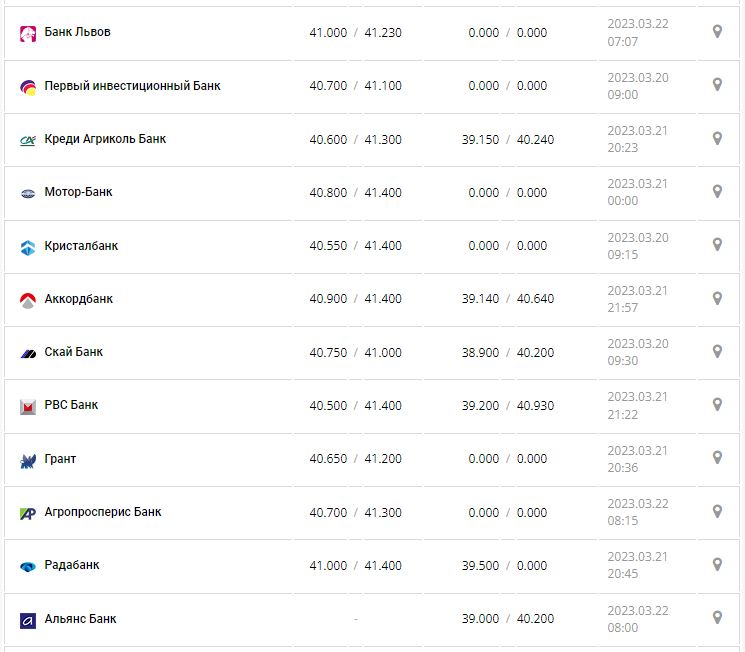Click Мотор-Банк rate 40.800 / 41.400
Viewport: 745px width, 652px height.
pos(355,192)
